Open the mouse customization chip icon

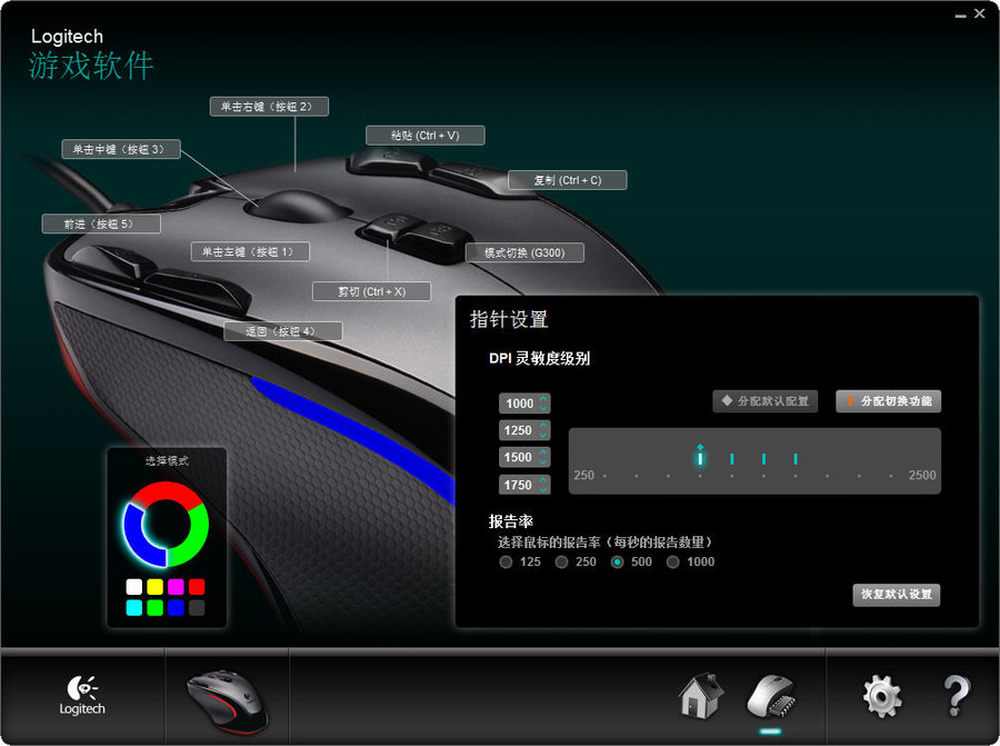tap(770, 697)
